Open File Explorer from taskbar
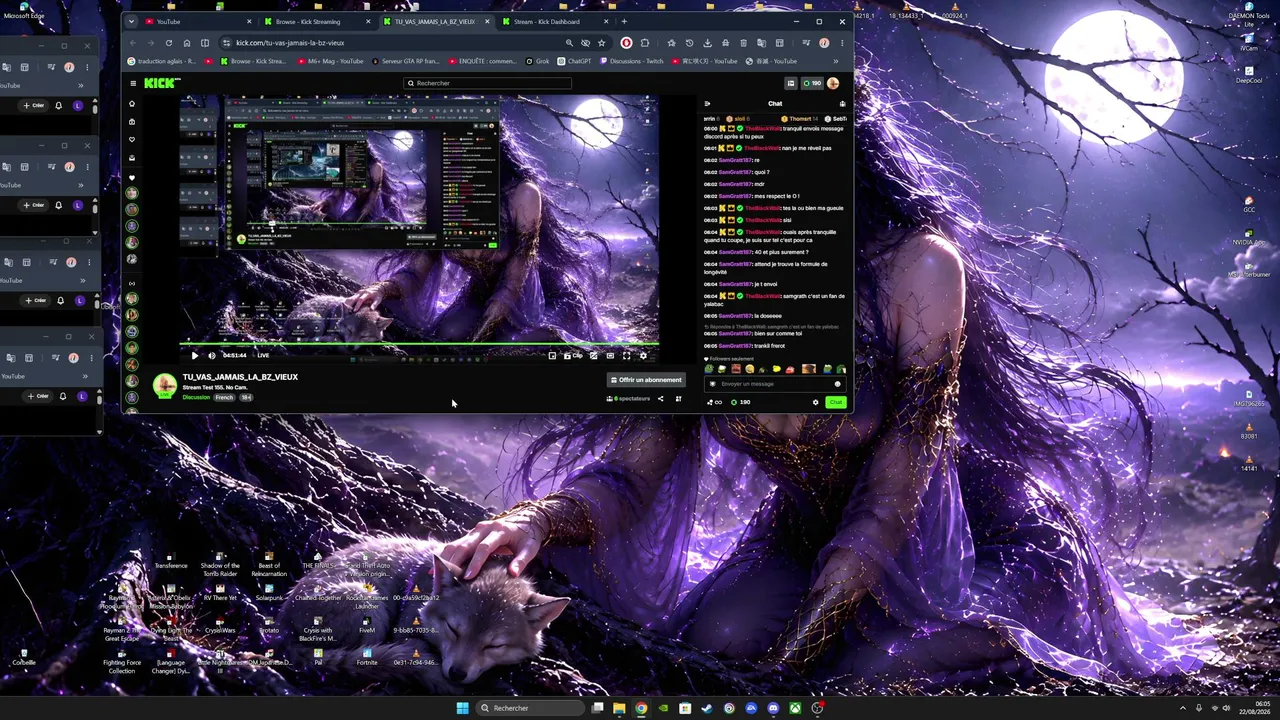This screenshot has height=720, width=1280. [619, 708]
